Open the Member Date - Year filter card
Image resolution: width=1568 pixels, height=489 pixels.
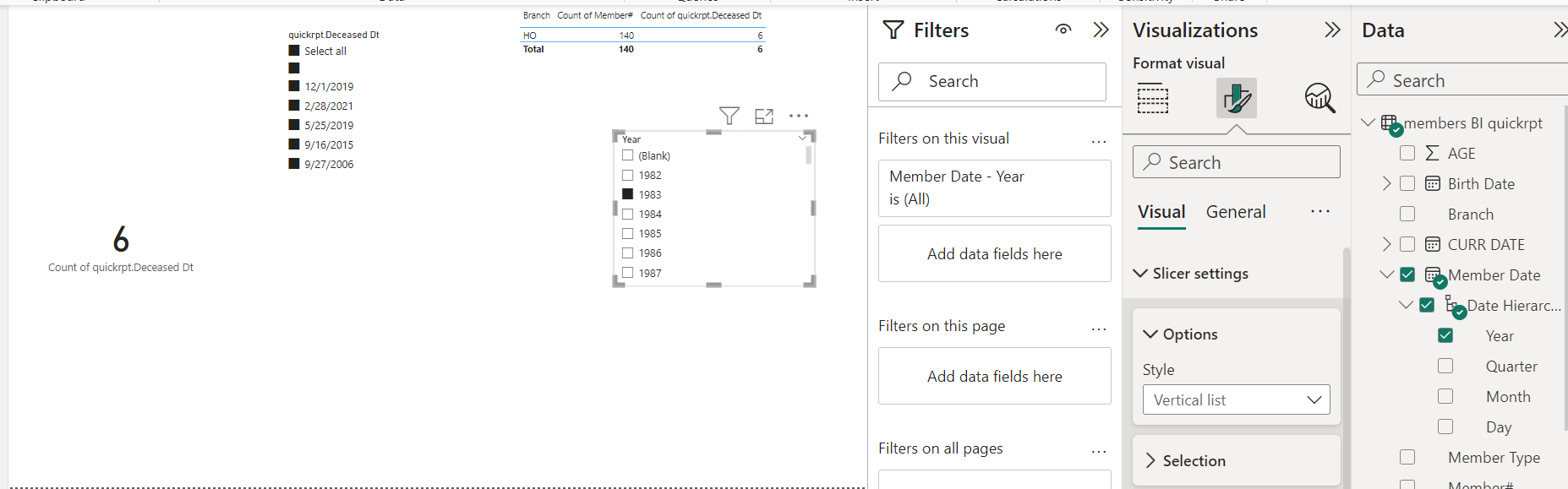click(995, 188)
